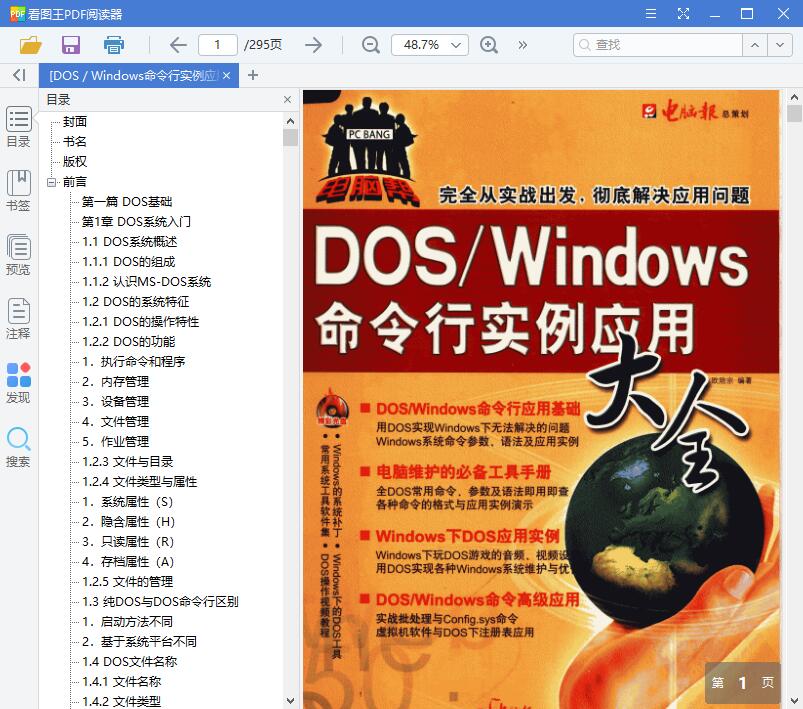Viewport: 803px width, 709px height.
Task: Go to next page with right arrow
Action: (313, 45)
